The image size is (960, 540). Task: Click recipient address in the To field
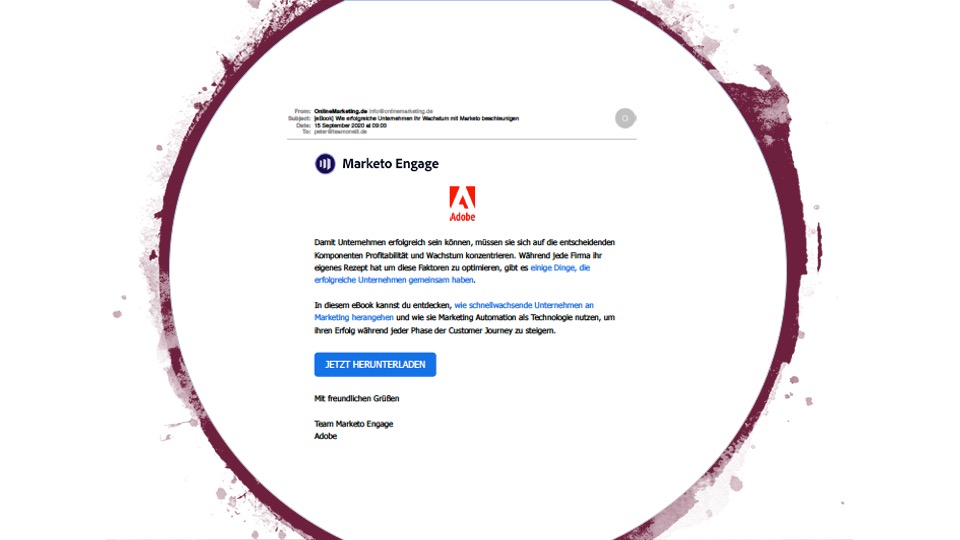(340, 132)
